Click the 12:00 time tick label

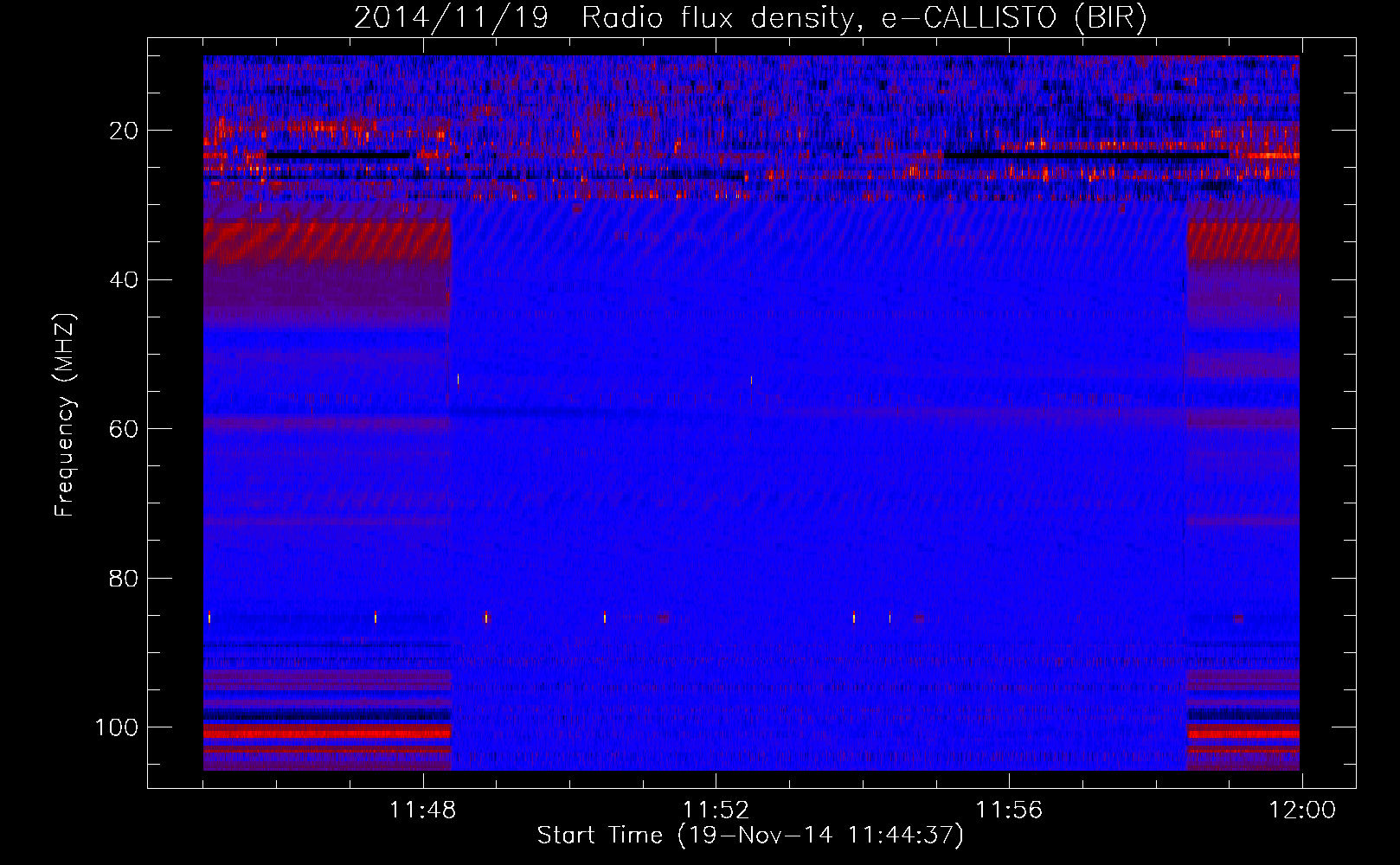click(1302, 811)
